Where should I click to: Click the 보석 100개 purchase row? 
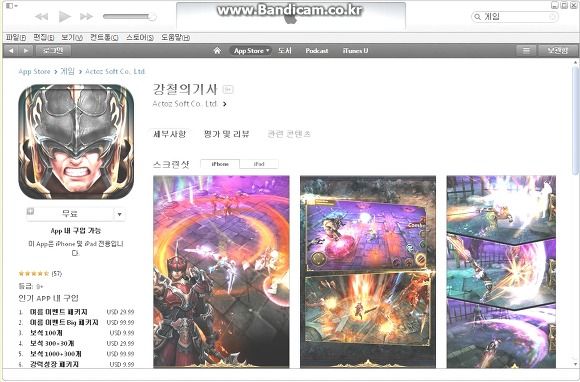point(76,333)
